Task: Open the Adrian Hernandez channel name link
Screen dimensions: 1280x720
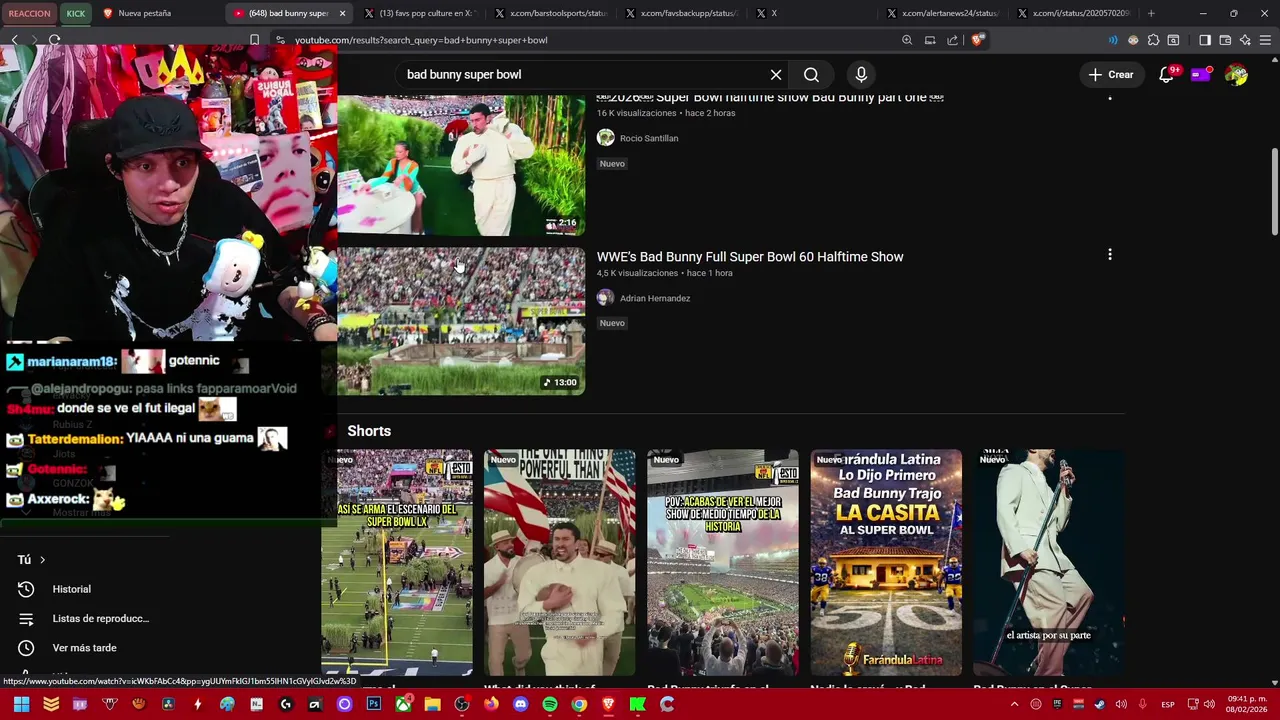Action: (655, 298)
